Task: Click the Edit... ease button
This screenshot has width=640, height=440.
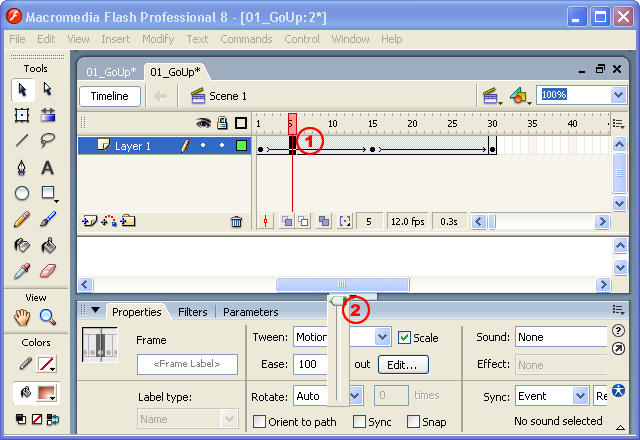Action: tap(402, 365)
